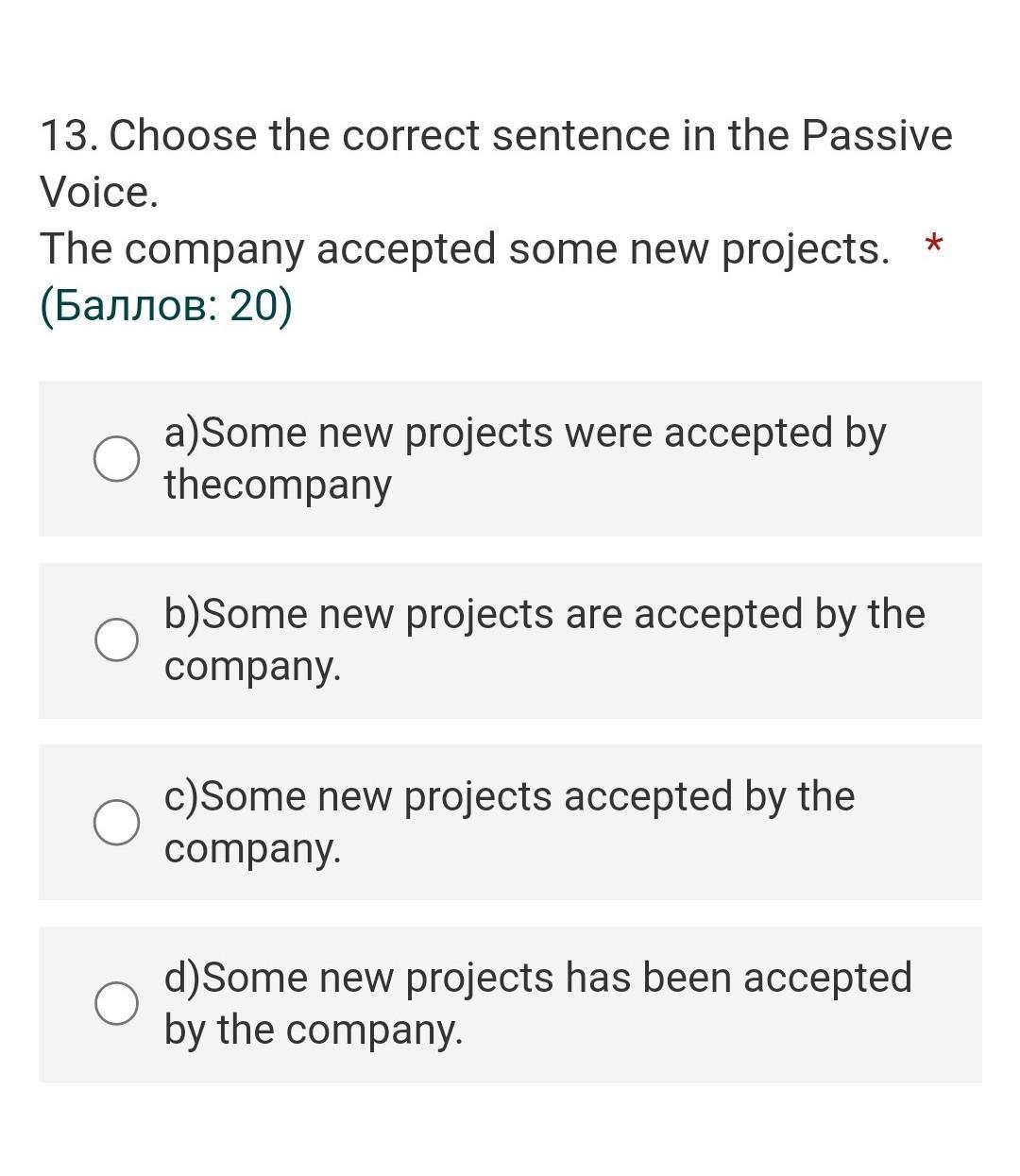Click the 'b)' prefix of second option
Image resolution: width=1020 pixels, height=1176 pixels.
pyautogui.click(x=182, y=615)
